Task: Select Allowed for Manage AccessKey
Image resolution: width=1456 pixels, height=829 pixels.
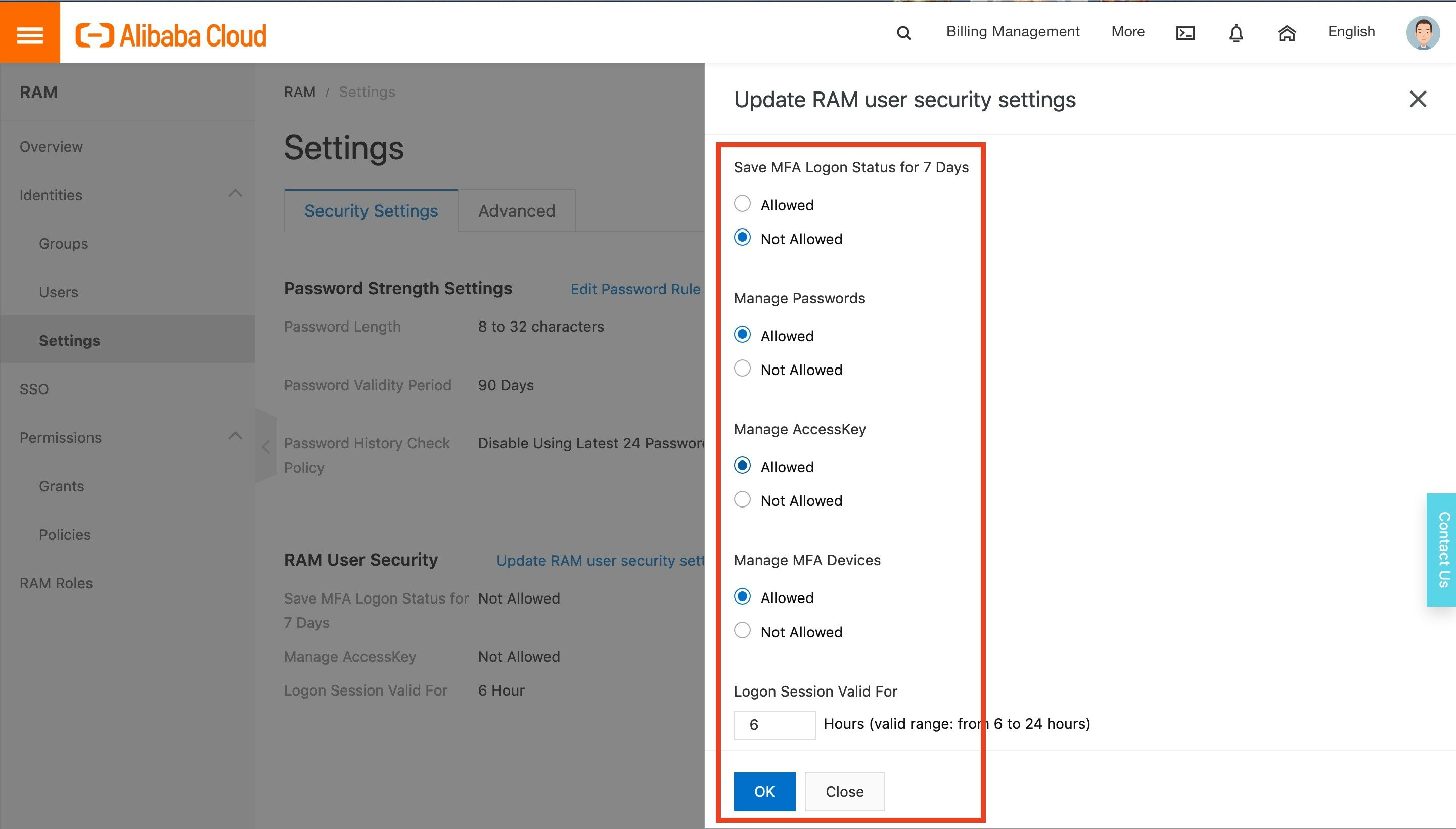Action: point(742,466)
